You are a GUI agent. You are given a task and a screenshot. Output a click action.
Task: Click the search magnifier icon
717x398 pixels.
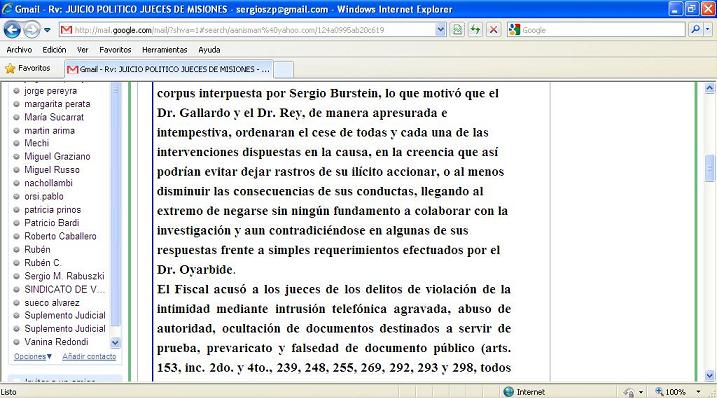(696, 30)
